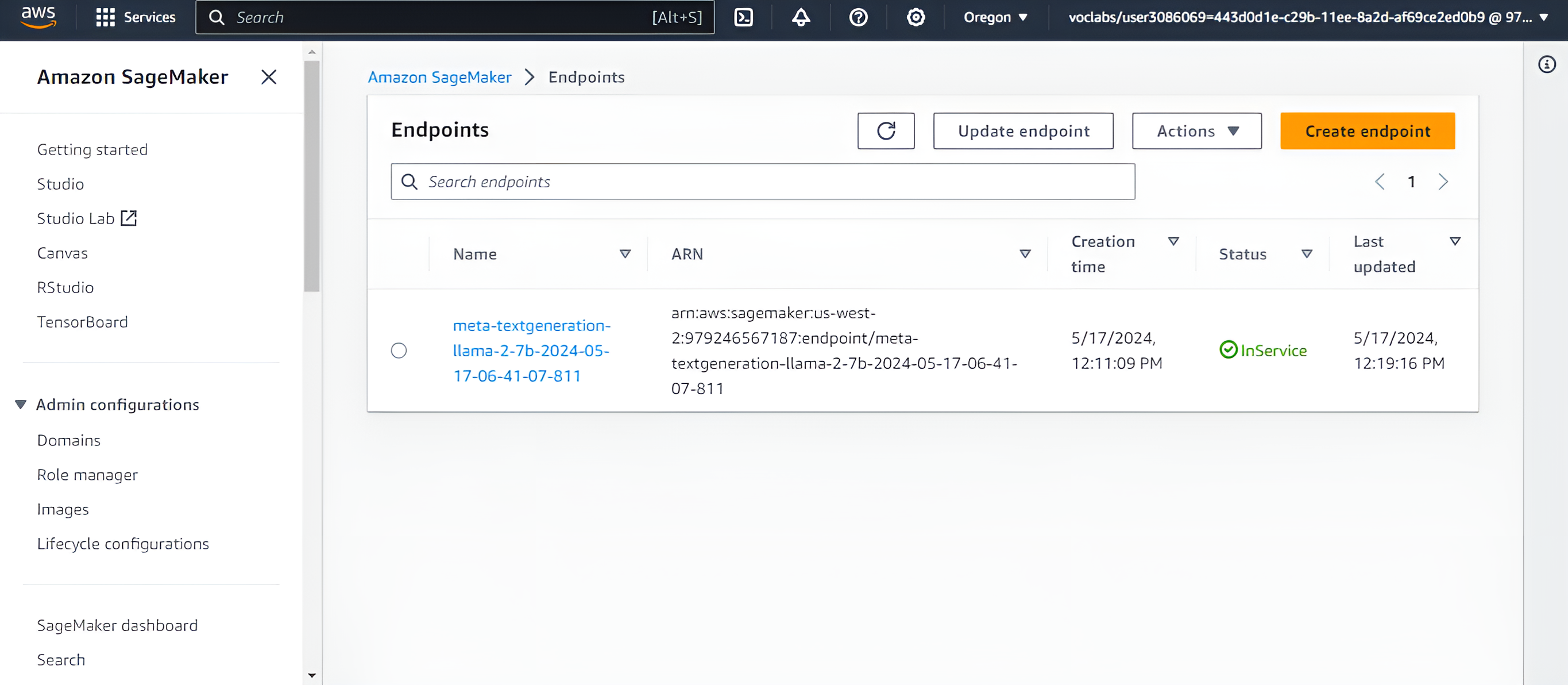This screenshot has width=1568, height=685.
Task: Select the meta-textgeneration-llama endpoint radio button
Action: click(x=399, y=350)
